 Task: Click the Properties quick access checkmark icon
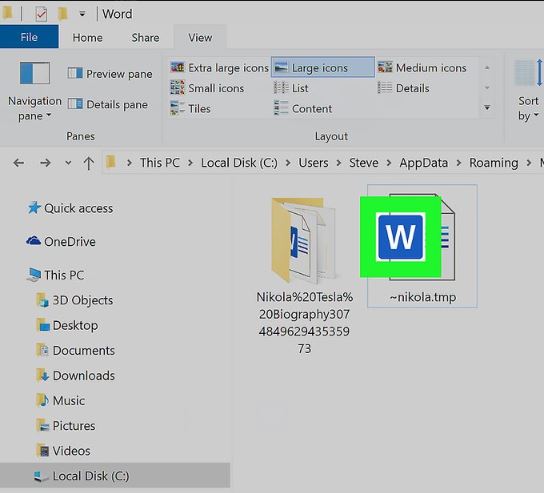(41, 14)
